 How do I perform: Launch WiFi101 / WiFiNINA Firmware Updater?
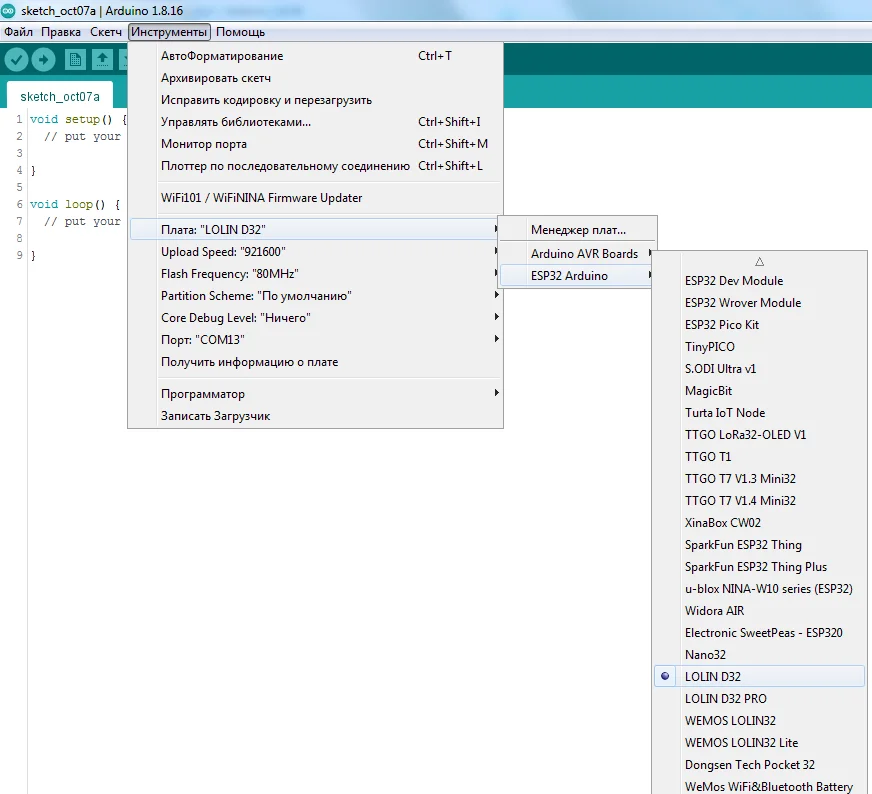(315, 198)
